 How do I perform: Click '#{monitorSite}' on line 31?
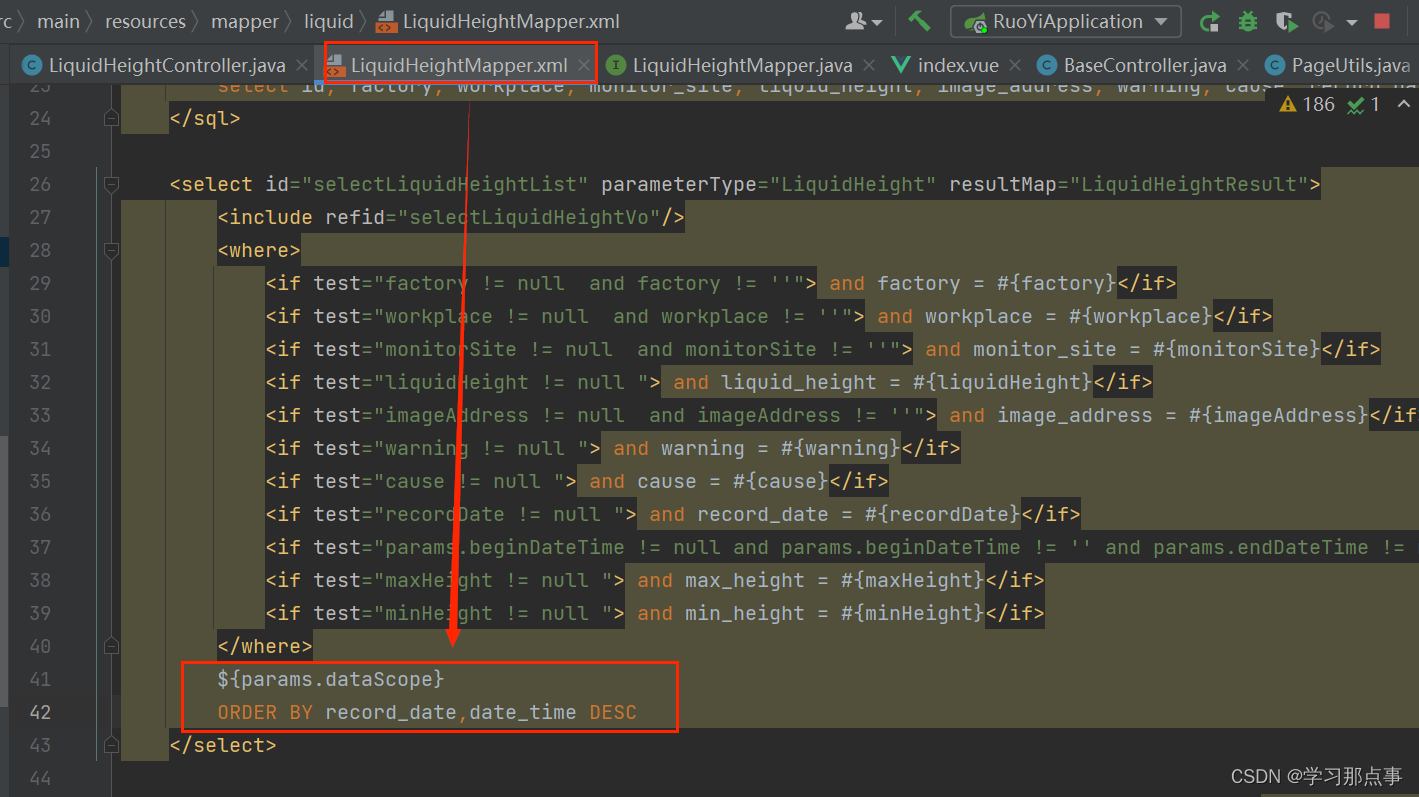click(x=1236, y=349)
